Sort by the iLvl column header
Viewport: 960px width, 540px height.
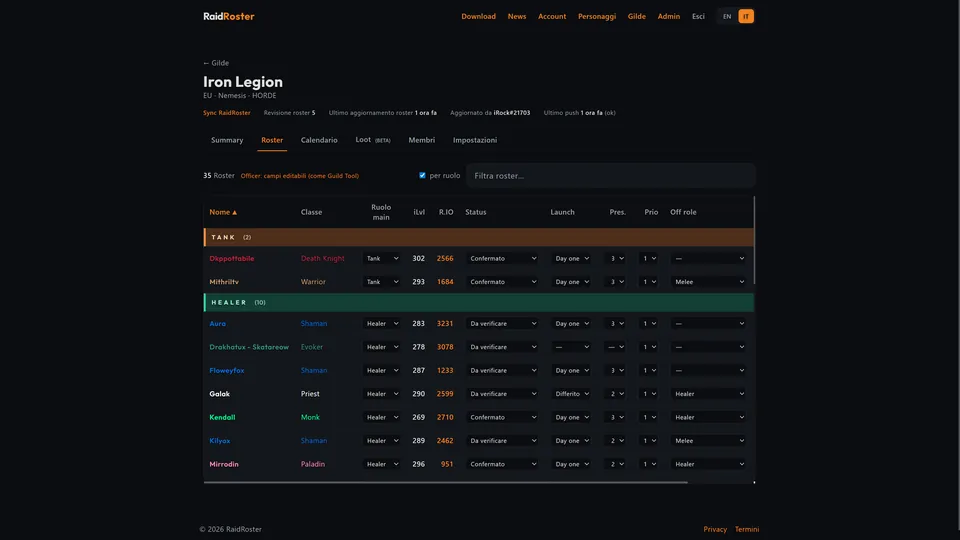(419, 212)
